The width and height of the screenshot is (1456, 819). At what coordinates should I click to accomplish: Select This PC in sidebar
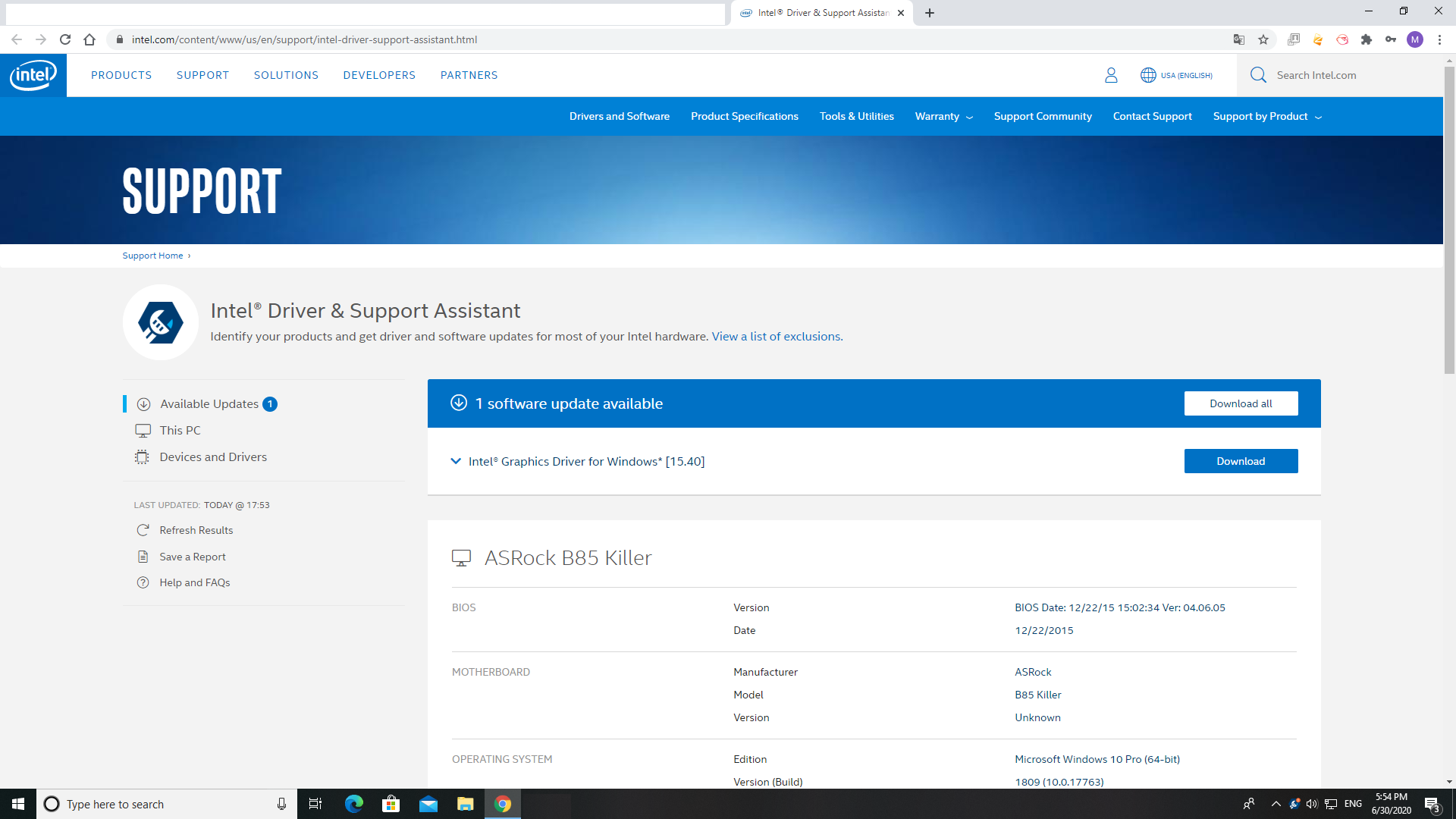click(x=180, y=430)
